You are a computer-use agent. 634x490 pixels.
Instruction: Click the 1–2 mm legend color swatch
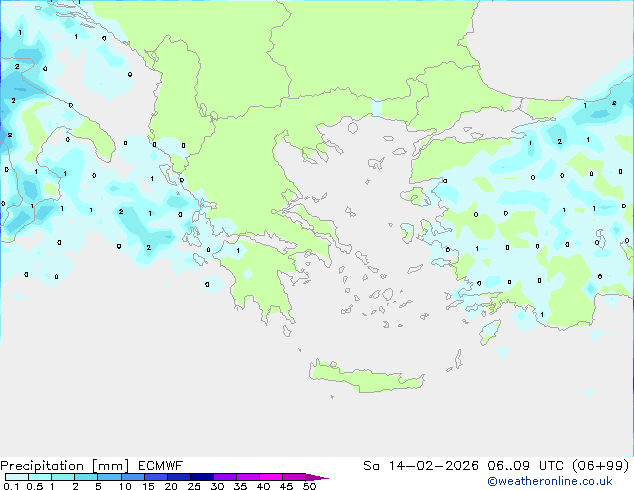click(63, 477)
